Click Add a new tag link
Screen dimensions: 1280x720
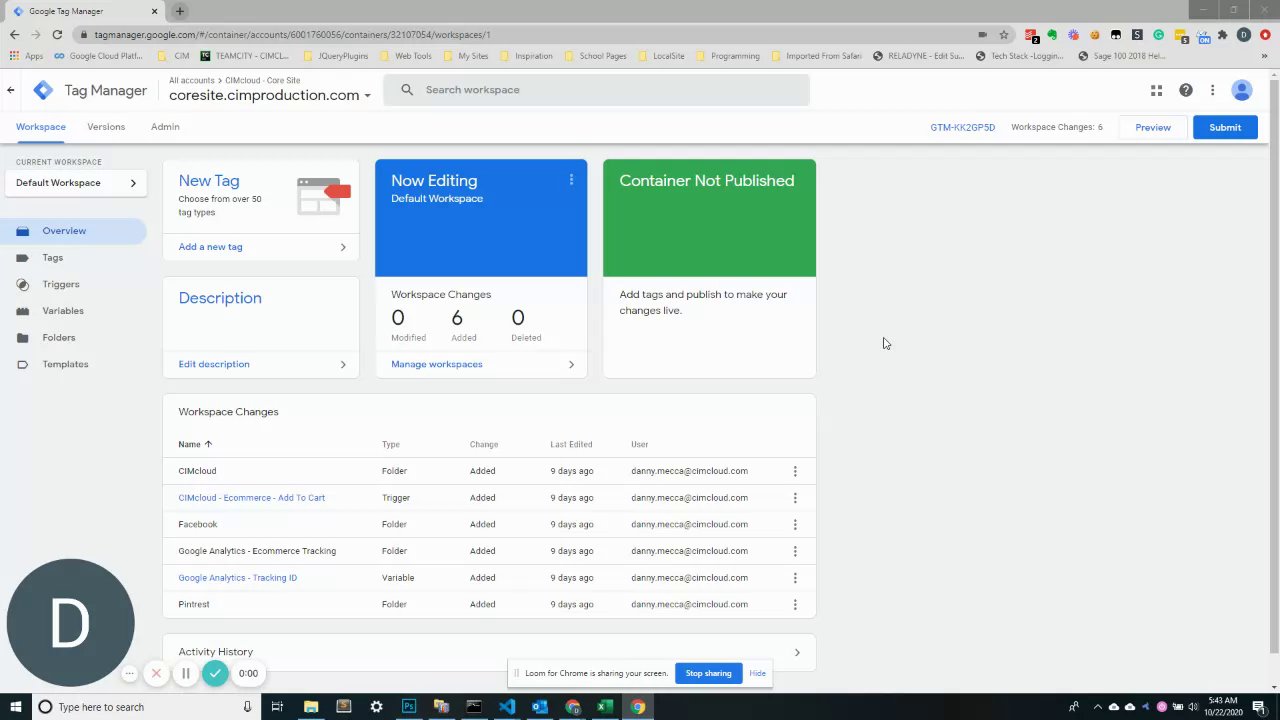[210, 247]
